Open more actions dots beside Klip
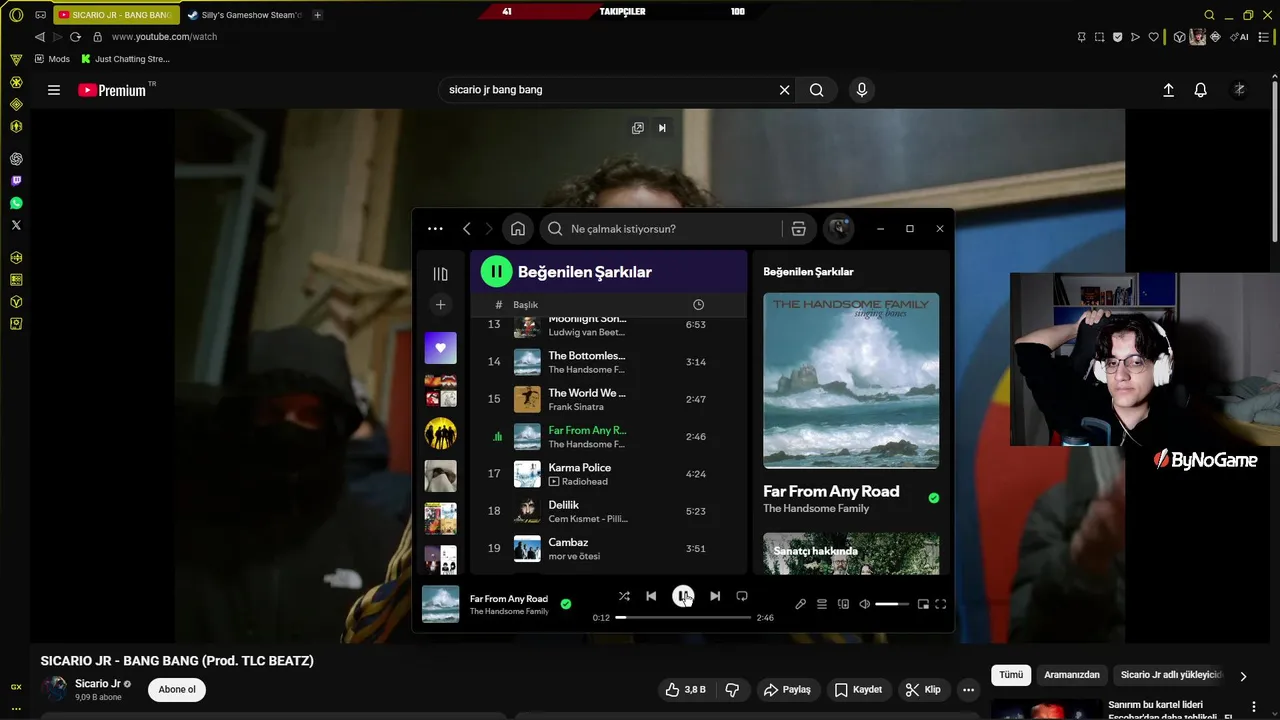Screen dimensions: 1280x720 click(x=968, y=689)
